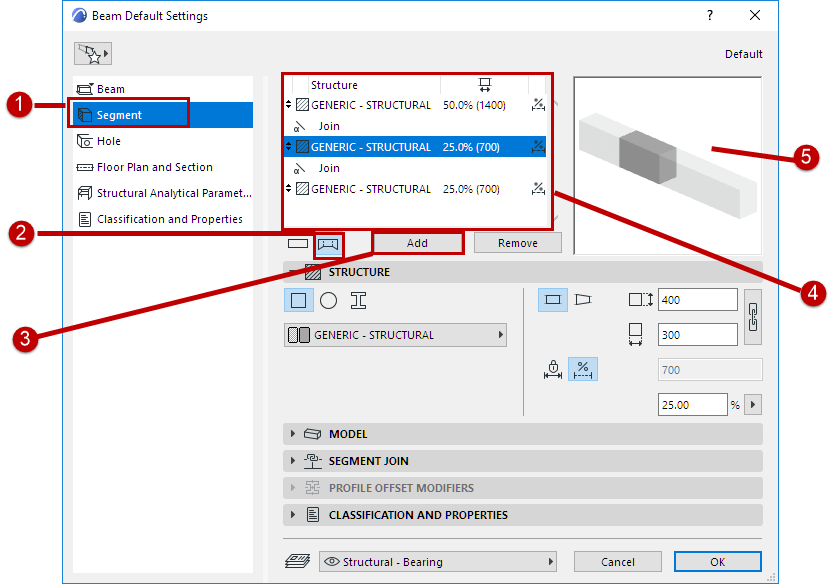Image resolution: width=828 pixels, height=584 pixels.
Task: Click reorder arrows on the last segment row
Action: (288, 189)
